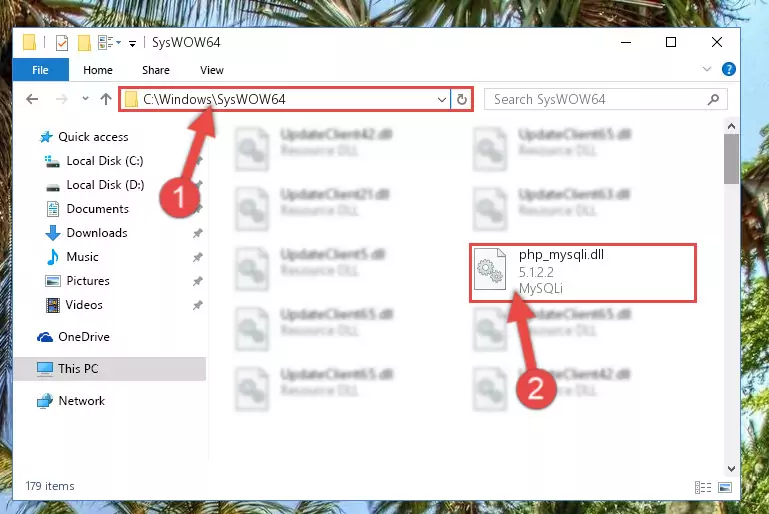This screenshot has height=514, width=769.
Task: Click the Properties icon in quick access toolbar
Action: (62, 43)
